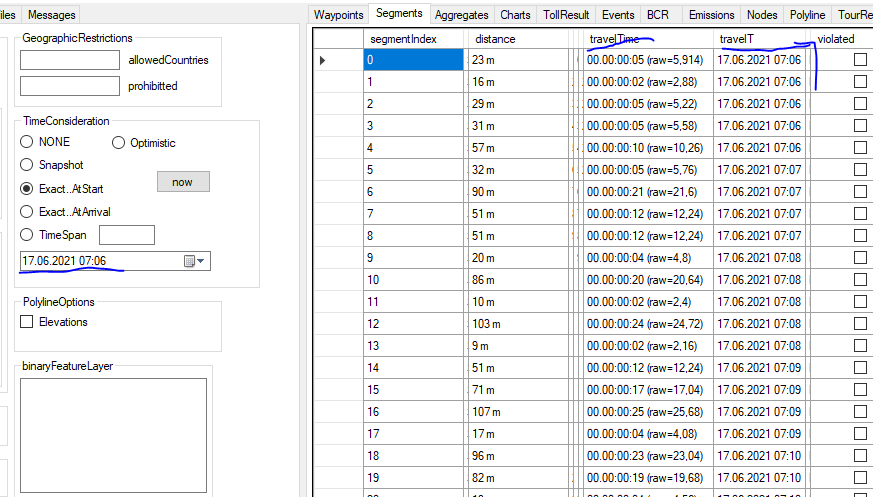
Task: Open the Messages tab
Action: tap(50, 15)
